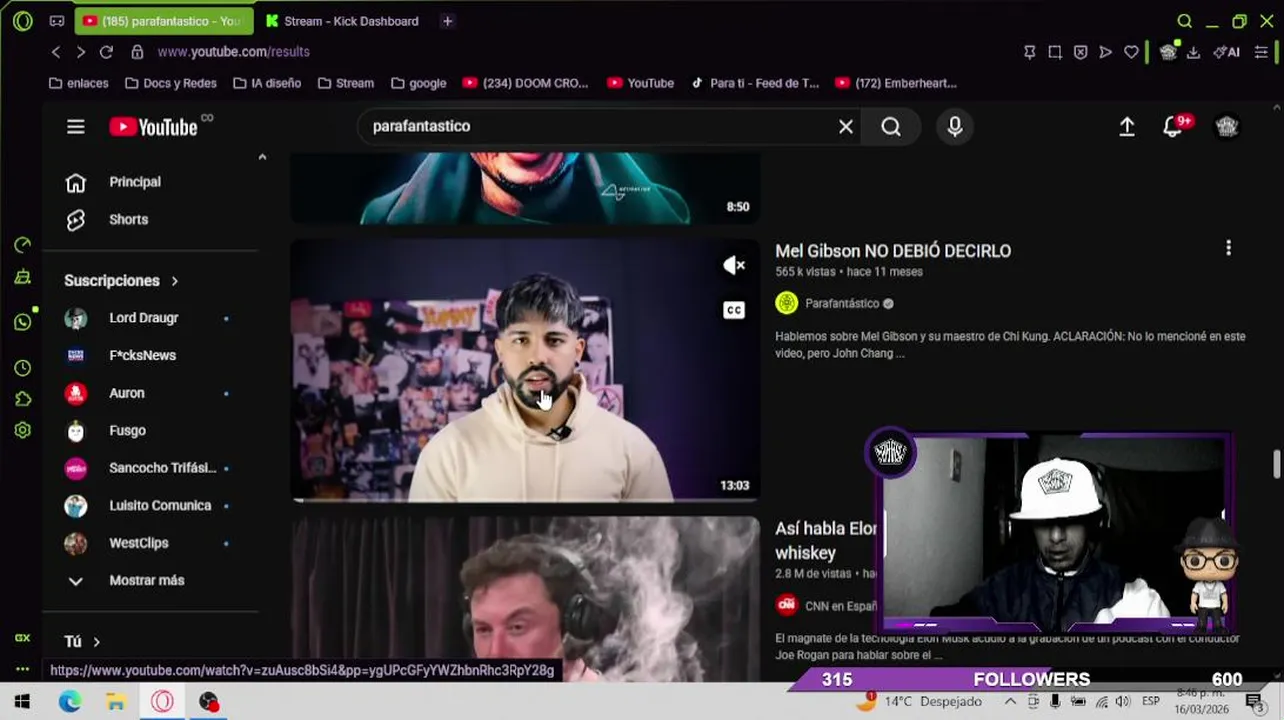Screen dimensions: 1284x720
Task: Open options for Mel Gibson NO DEBIÓ DECIRLO
Action: tap(1228, 248)
